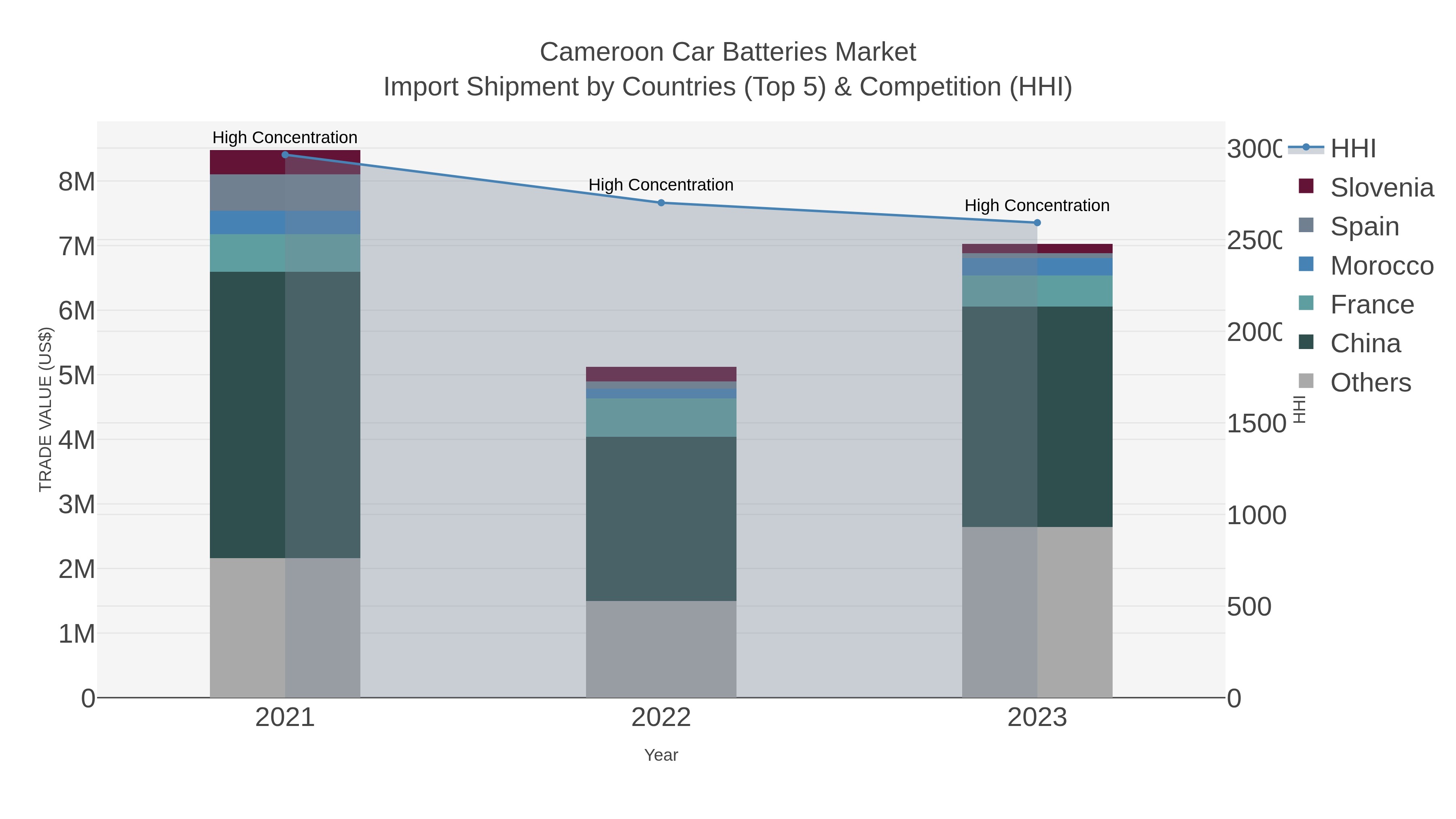Click the High Concentration label above 2021
The height and width of the screenshot is (819, 1456).
(285, 138)
